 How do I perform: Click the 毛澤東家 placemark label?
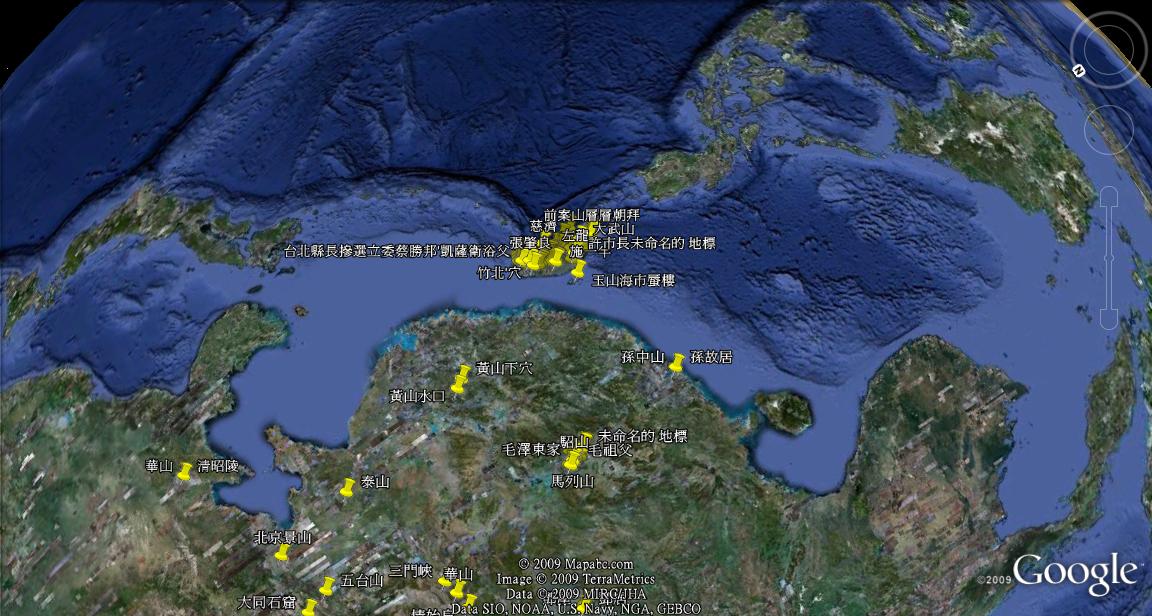[530, 448]
